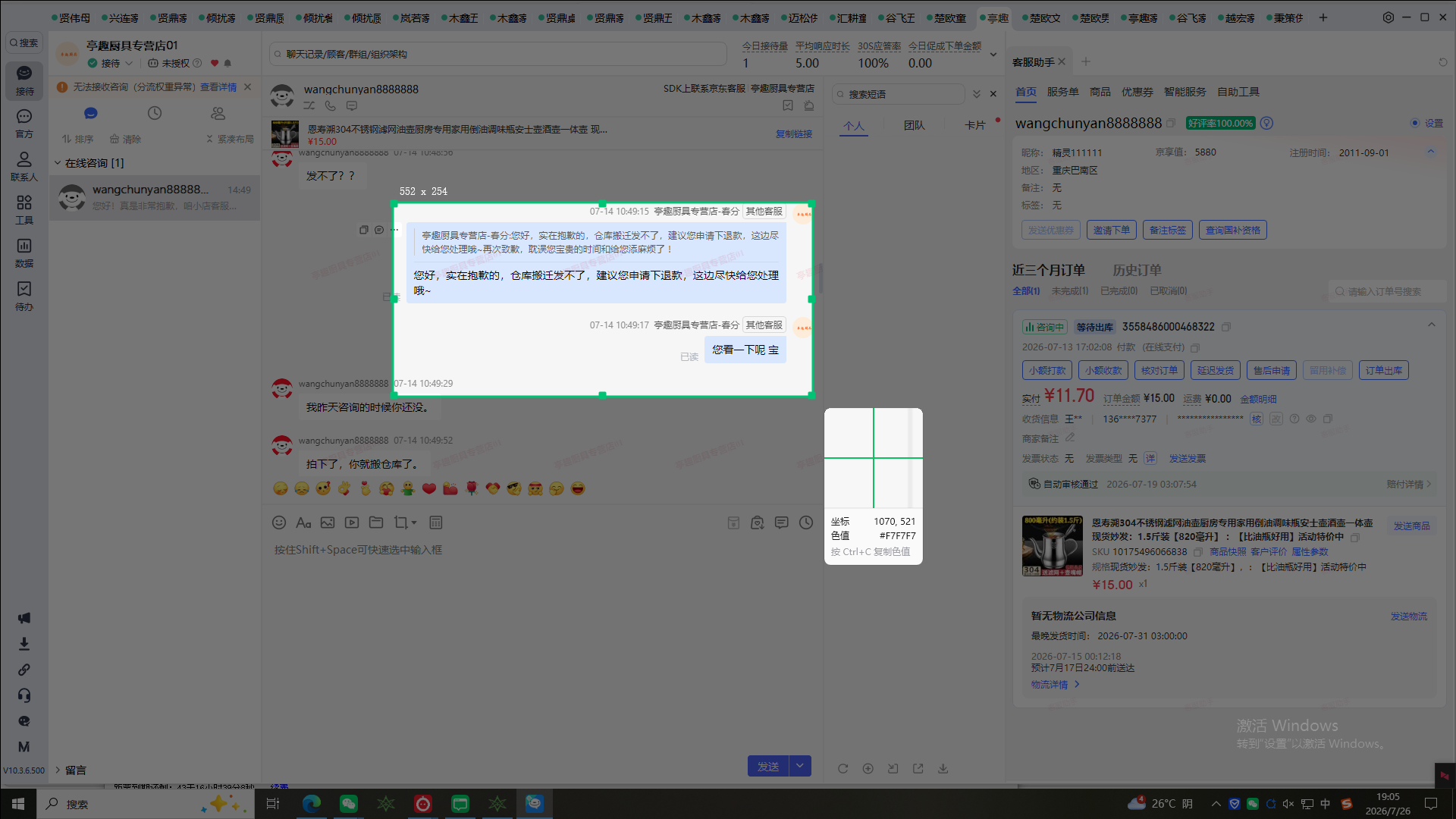
Task: Click the headset support icon in sidebar
Action: pyautogui.click(x=24, y=695)
